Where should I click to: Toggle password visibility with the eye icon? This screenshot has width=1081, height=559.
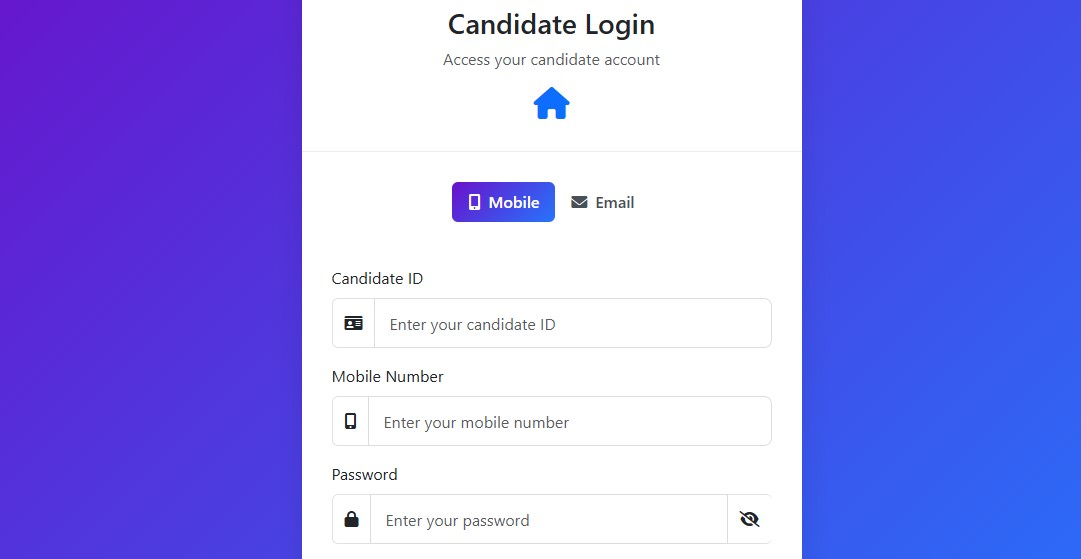click(749, 519)
